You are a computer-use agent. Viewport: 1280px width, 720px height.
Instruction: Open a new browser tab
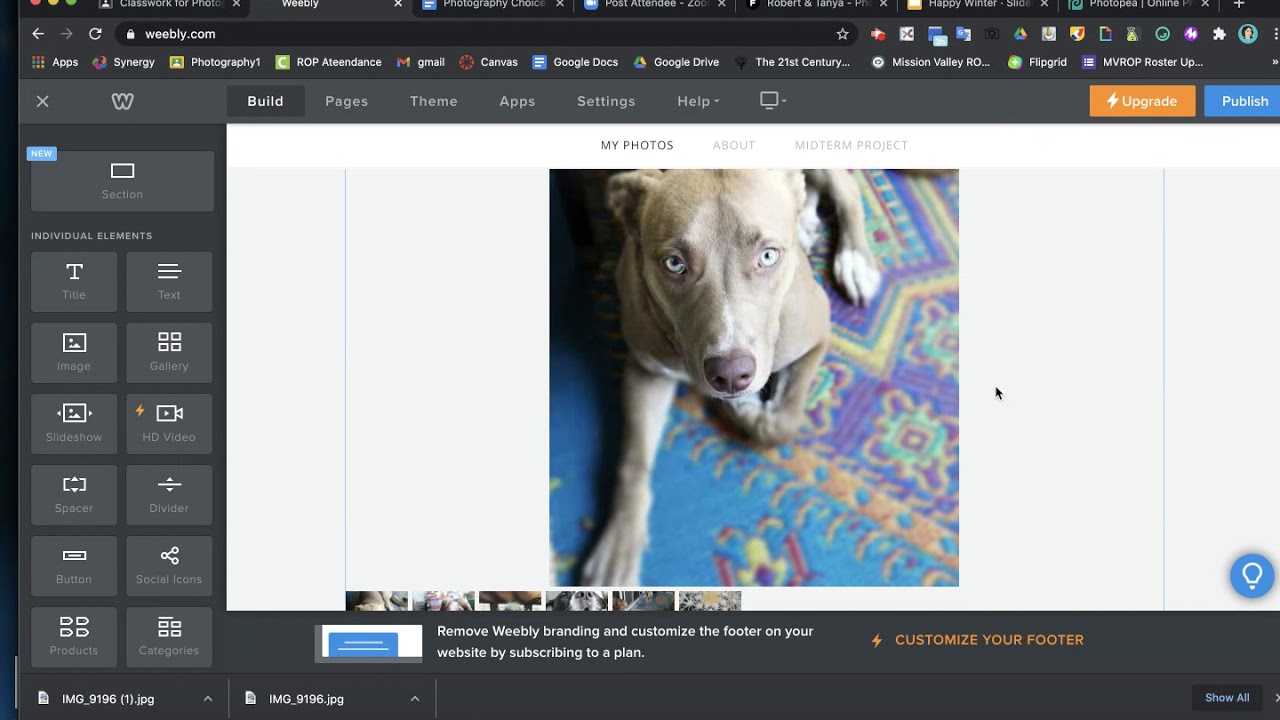pos(1238,4)
